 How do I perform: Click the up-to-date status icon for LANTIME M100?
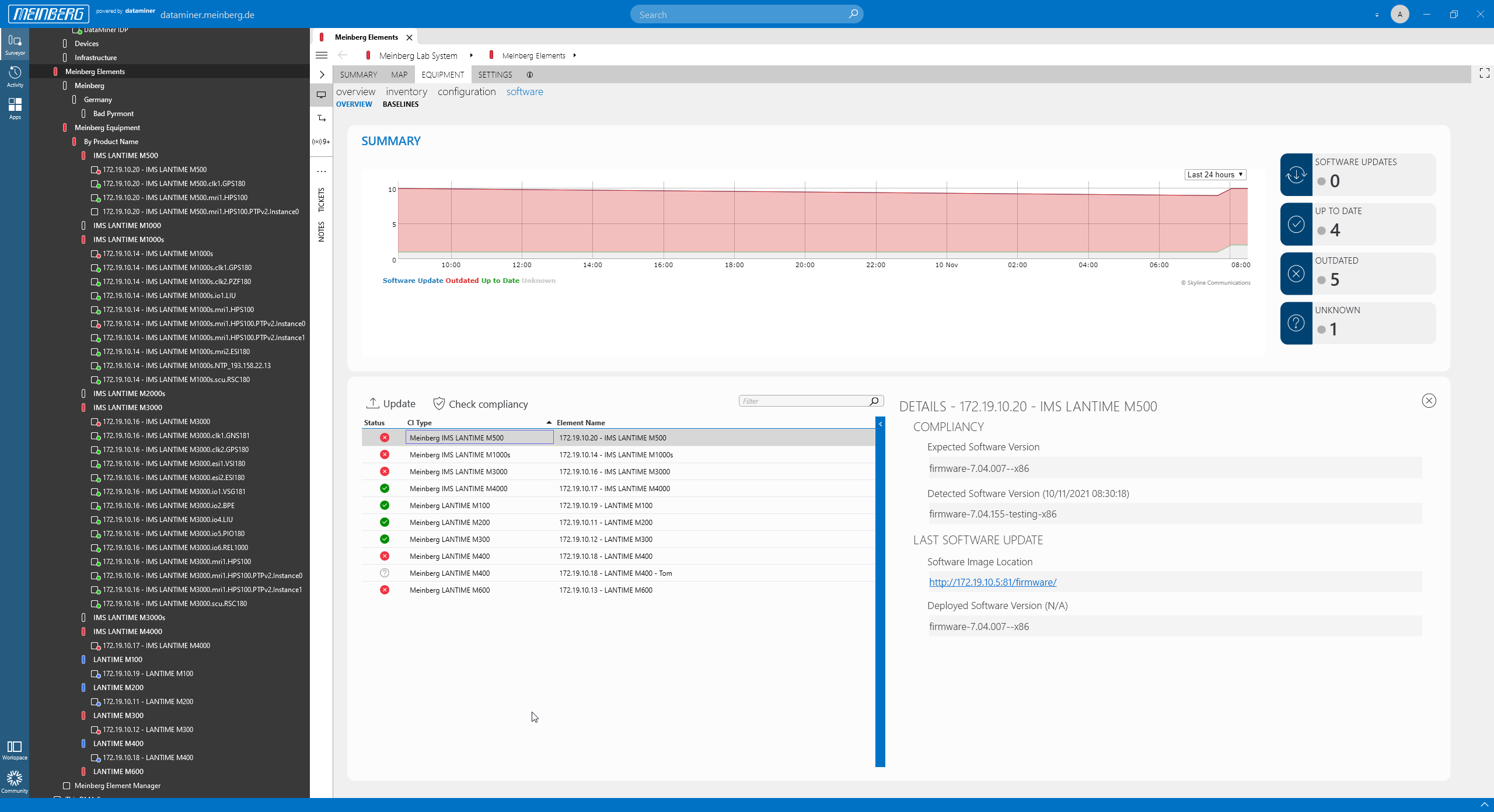pyautogui.click(x=385, y=506)
